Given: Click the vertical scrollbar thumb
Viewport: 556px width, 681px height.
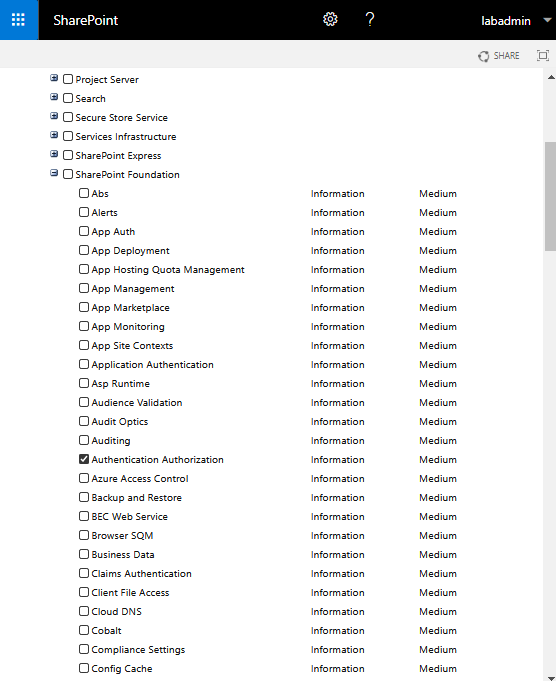Looking at the screenshot, I should tap(550, 196).
